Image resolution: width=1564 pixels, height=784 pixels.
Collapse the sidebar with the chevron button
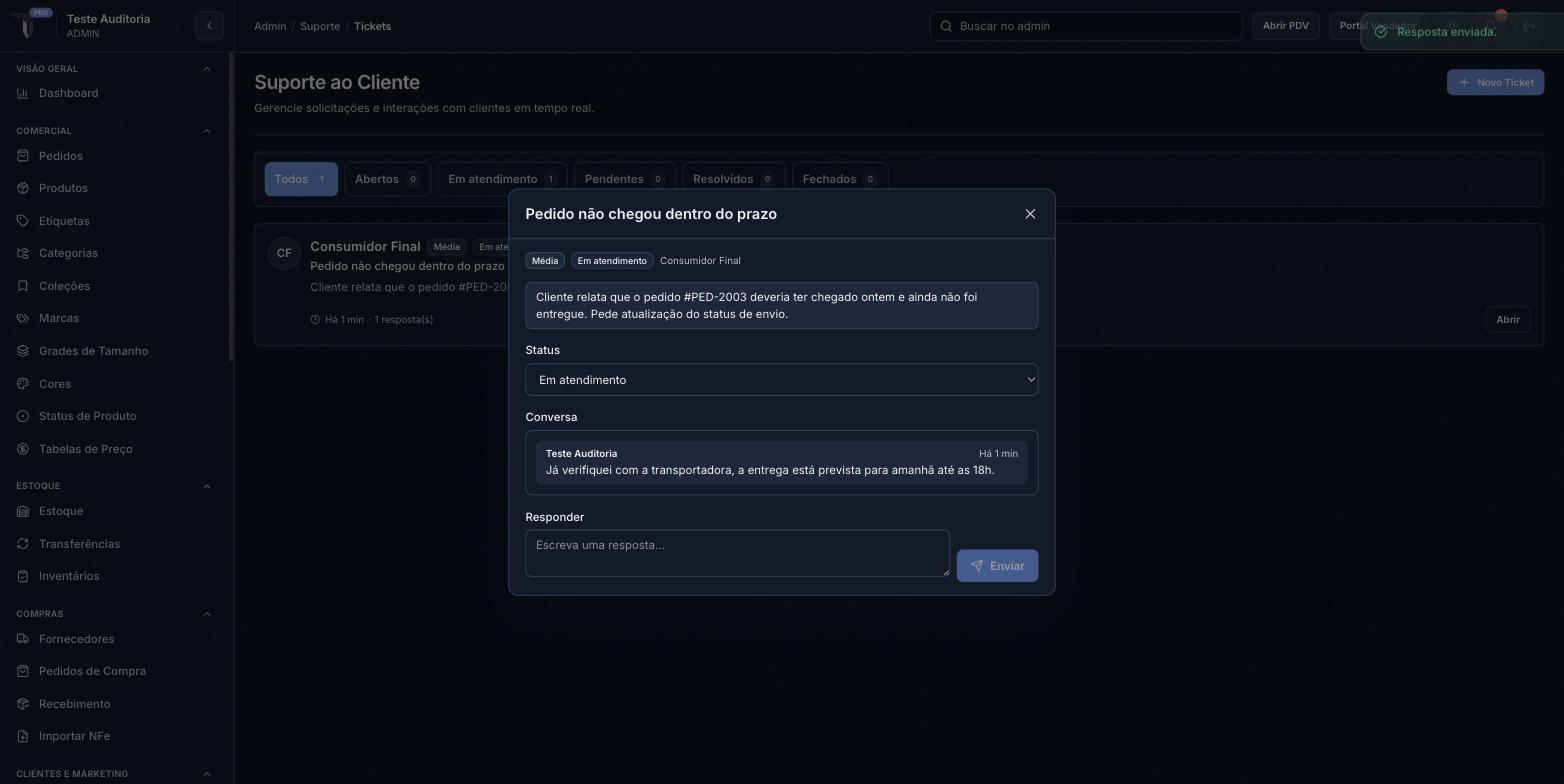coord(209,26)
